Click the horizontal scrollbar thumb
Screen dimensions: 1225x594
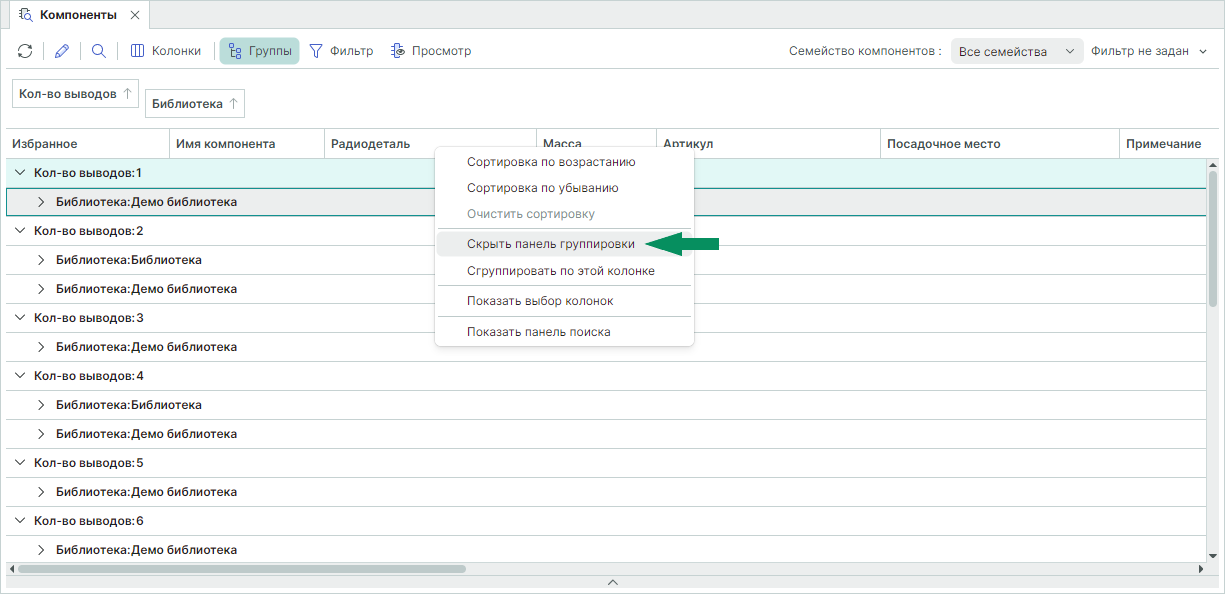tap(240, 569)
